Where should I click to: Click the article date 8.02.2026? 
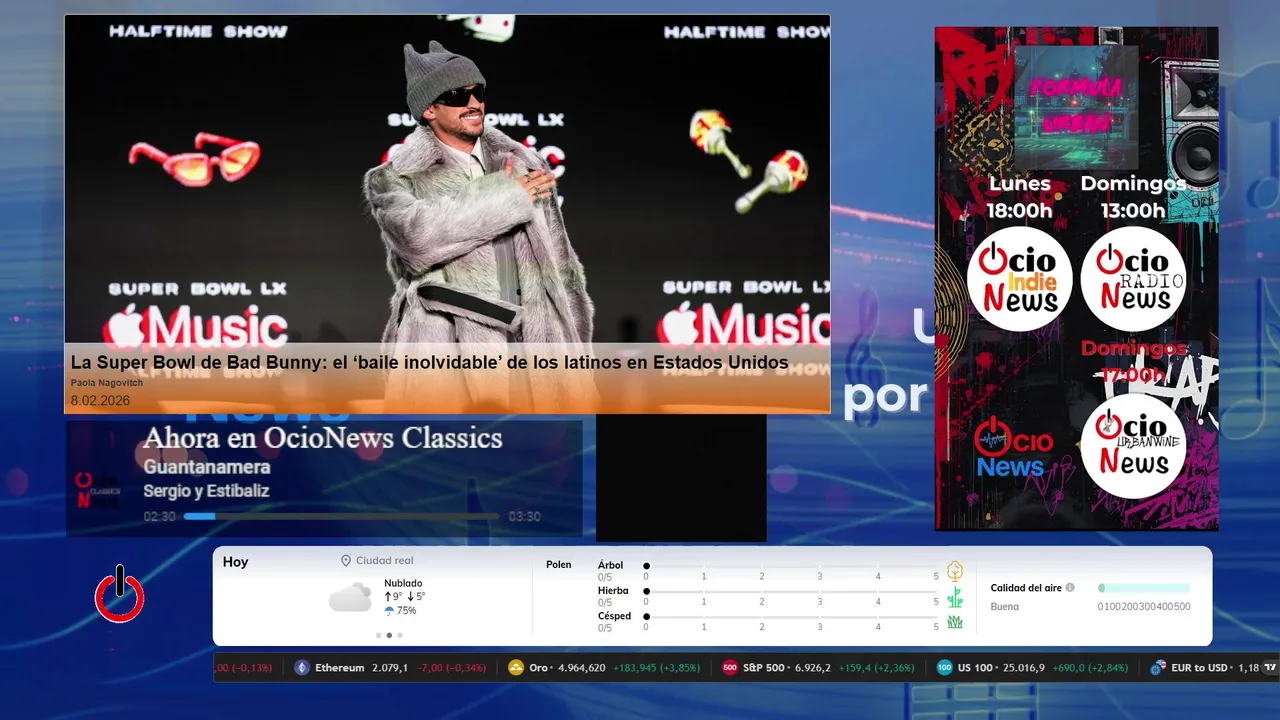pyautogui.click(x=100, y=400)
